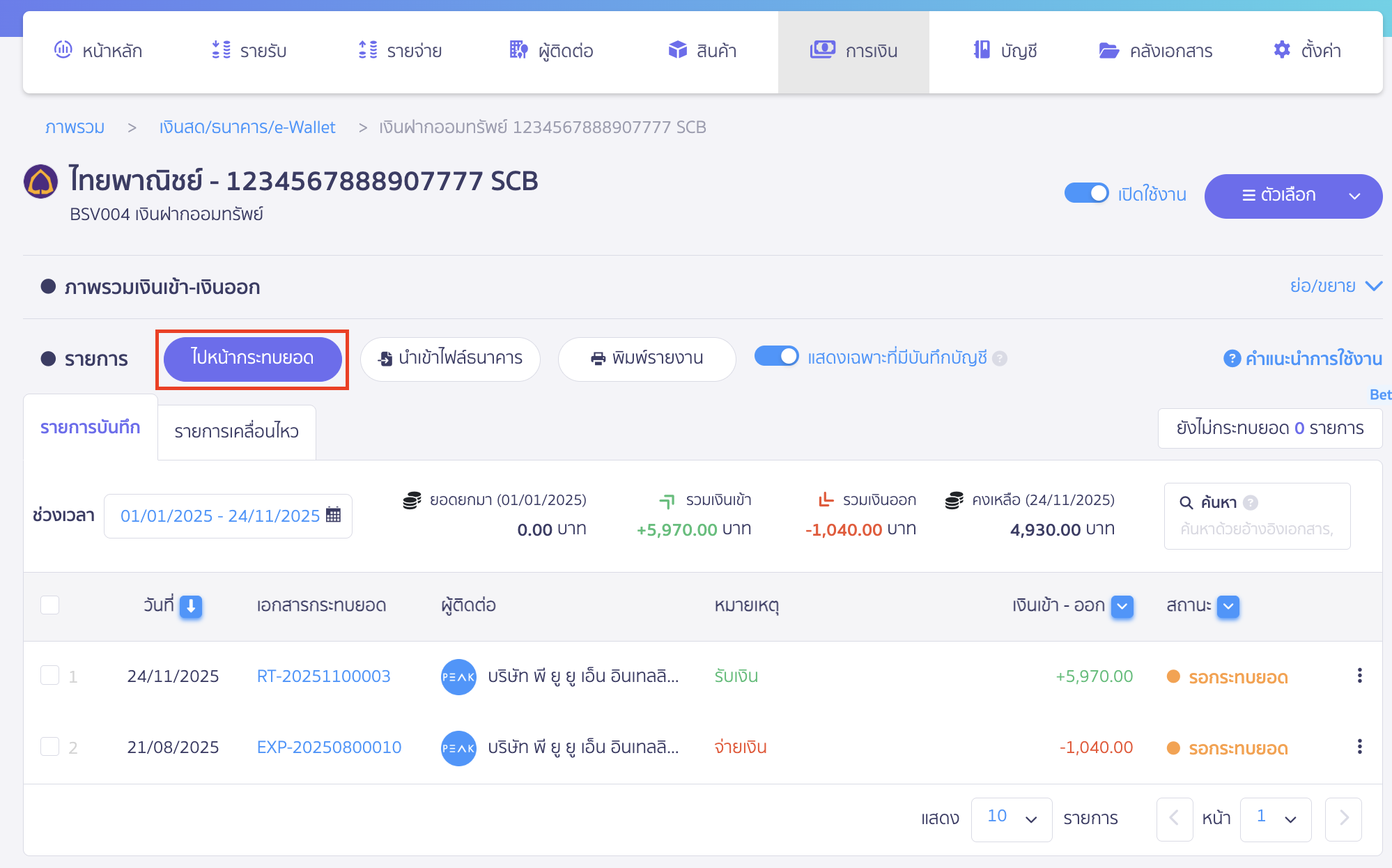1392x868 pixels.
Task: Open the ตัวเลือก options dropdown
Action: [x=1292, y=196]
